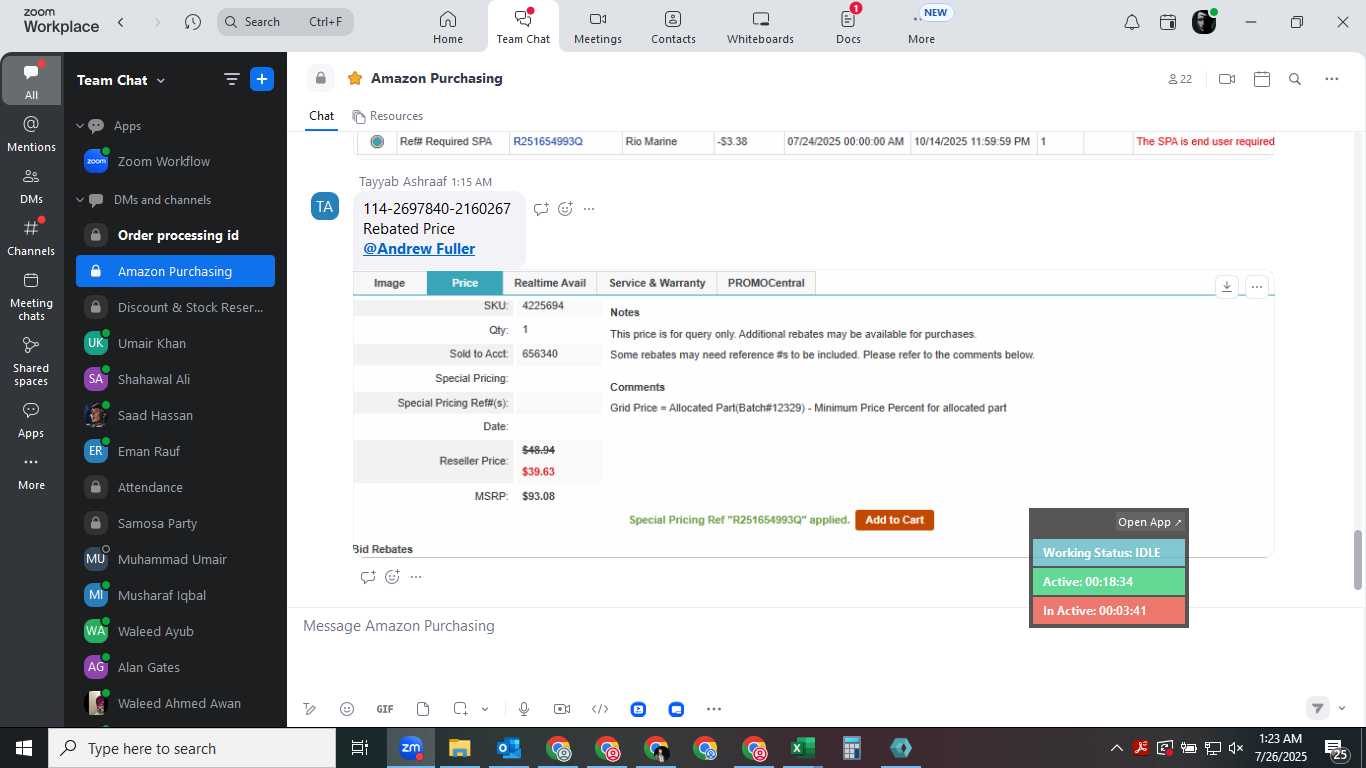Open the Contacts tab
This screenshot has width=1366, height=768.
point(673,27)
